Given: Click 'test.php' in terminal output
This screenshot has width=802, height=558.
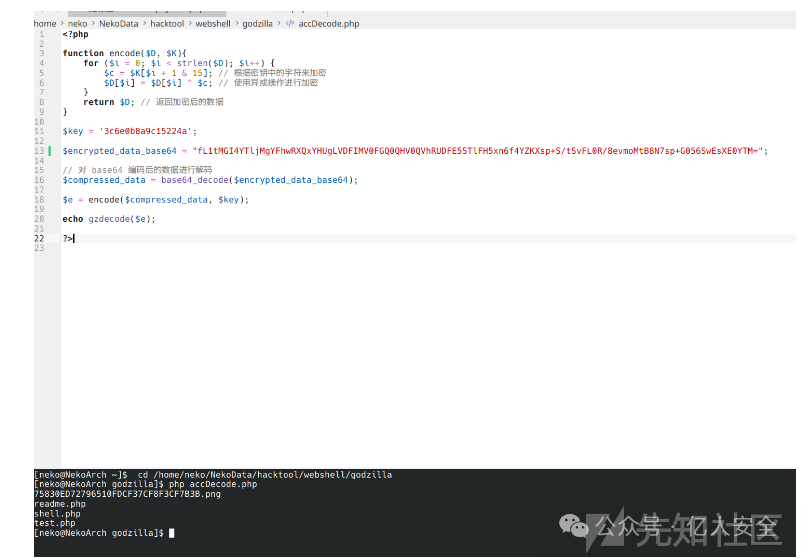Looking at the screenshot, I should 55,523.
